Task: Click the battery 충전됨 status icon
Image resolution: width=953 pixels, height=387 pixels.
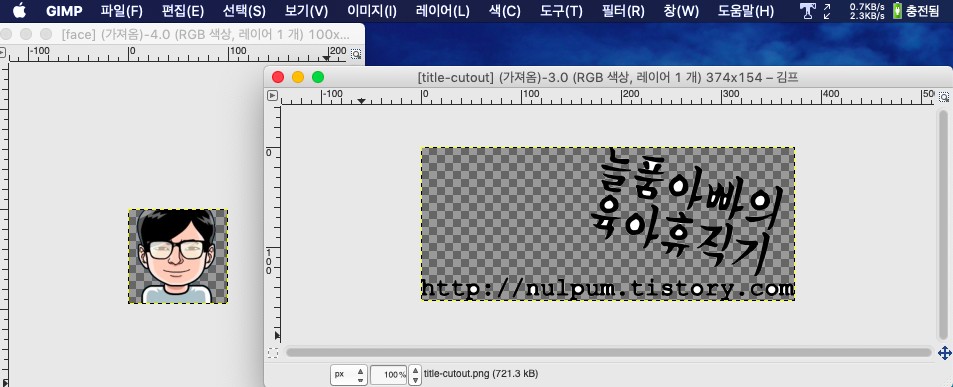Action: coord(917,11)
